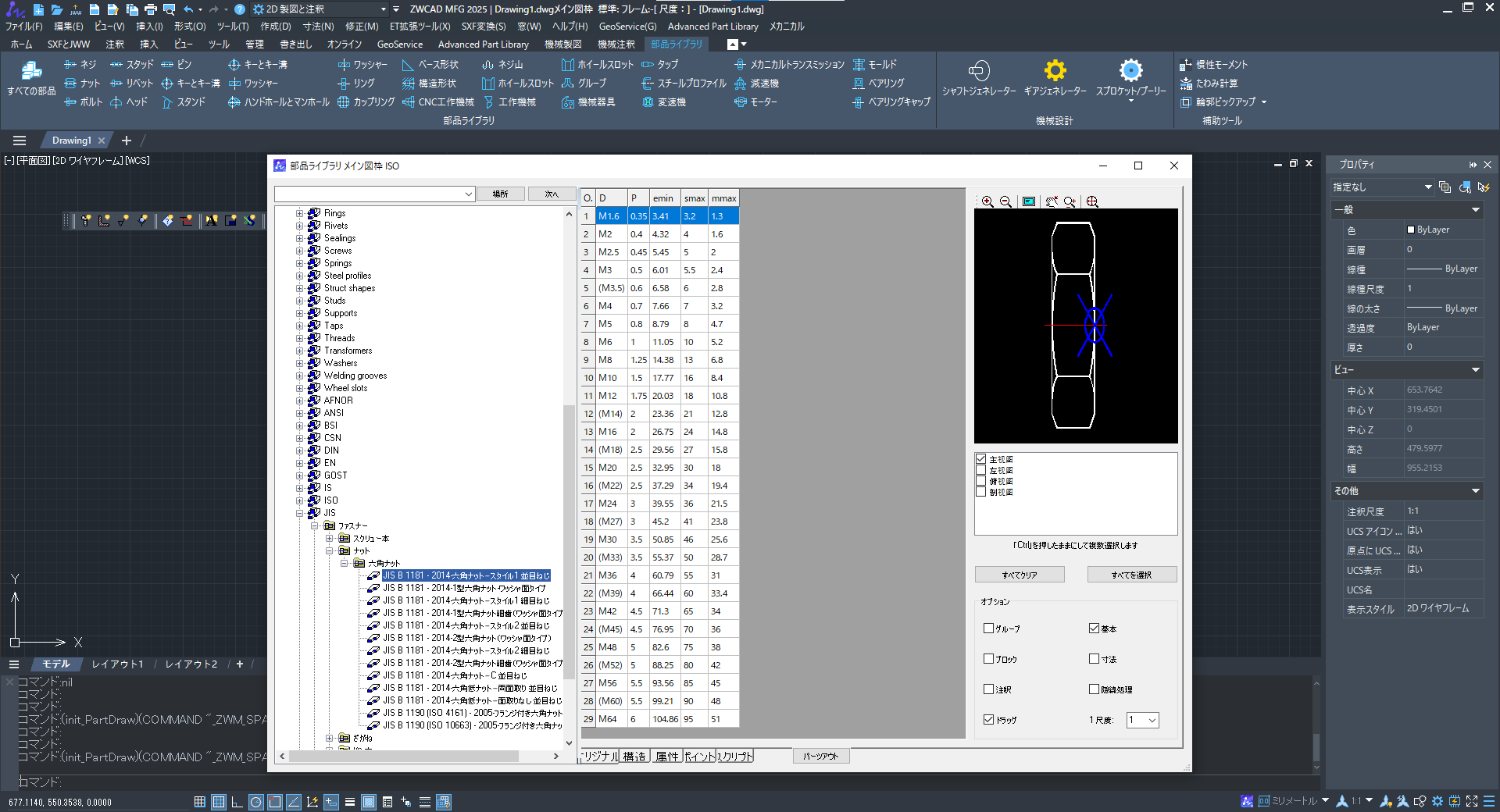Collapse the 一般 section in Properties
Image resolution: width=1500 pixels, height=812 pixels.
point(1476,209)
